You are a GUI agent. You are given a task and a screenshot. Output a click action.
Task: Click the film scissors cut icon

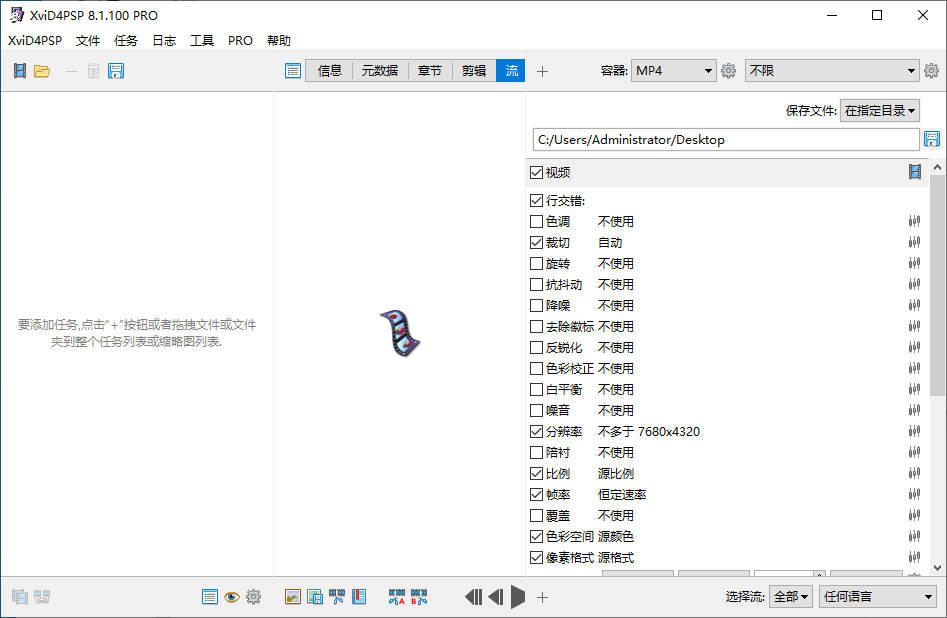click(x=337, y=597)
